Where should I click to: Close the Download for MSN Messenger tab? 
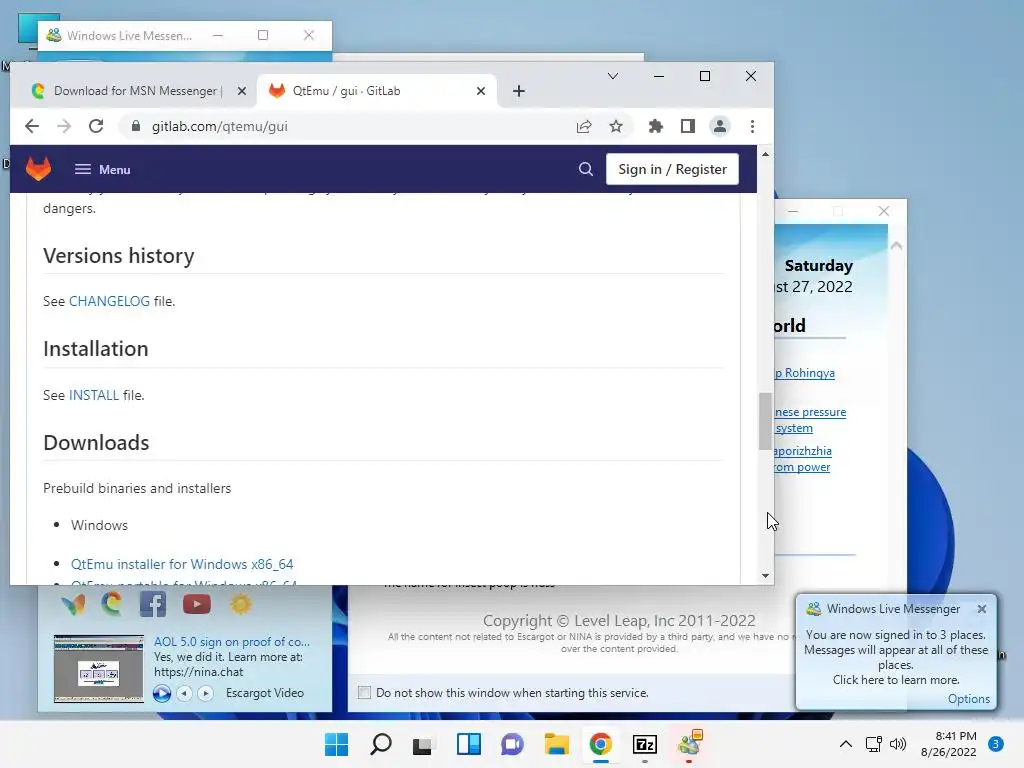[242, 91]
